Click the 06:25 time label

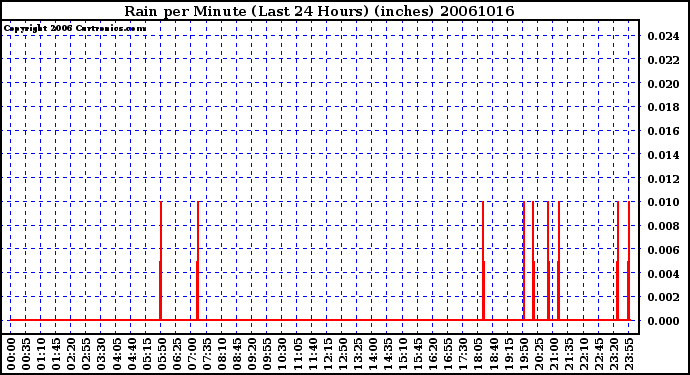point(176,354)
